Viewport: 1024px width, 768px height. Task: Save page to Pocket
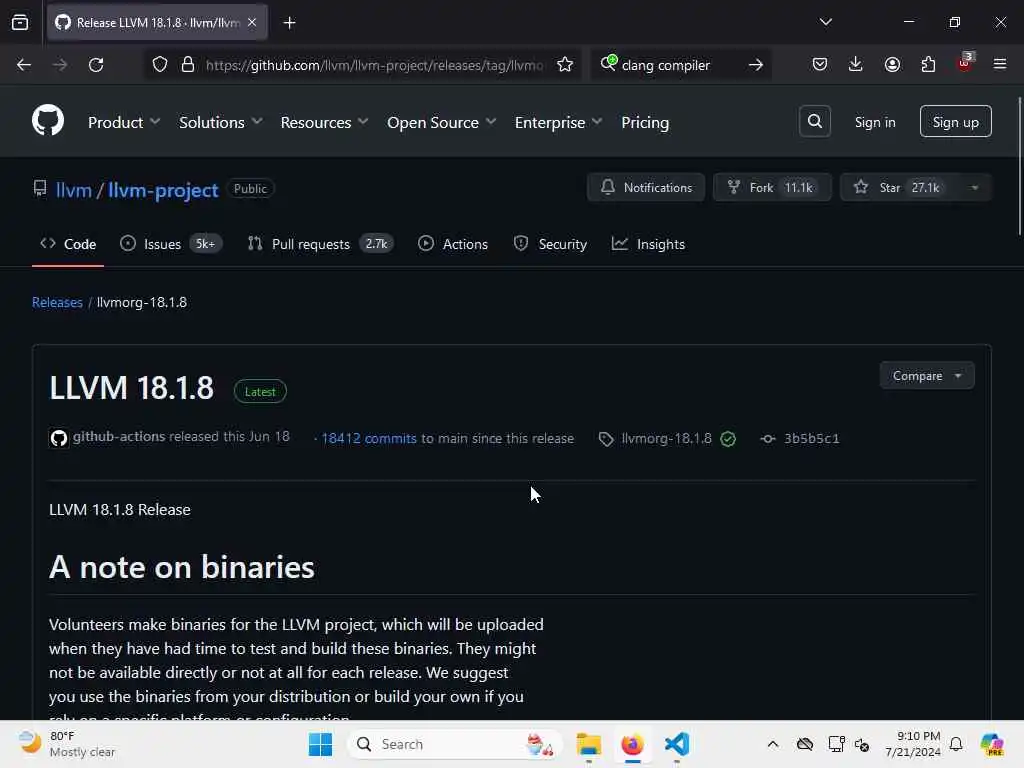820,65
